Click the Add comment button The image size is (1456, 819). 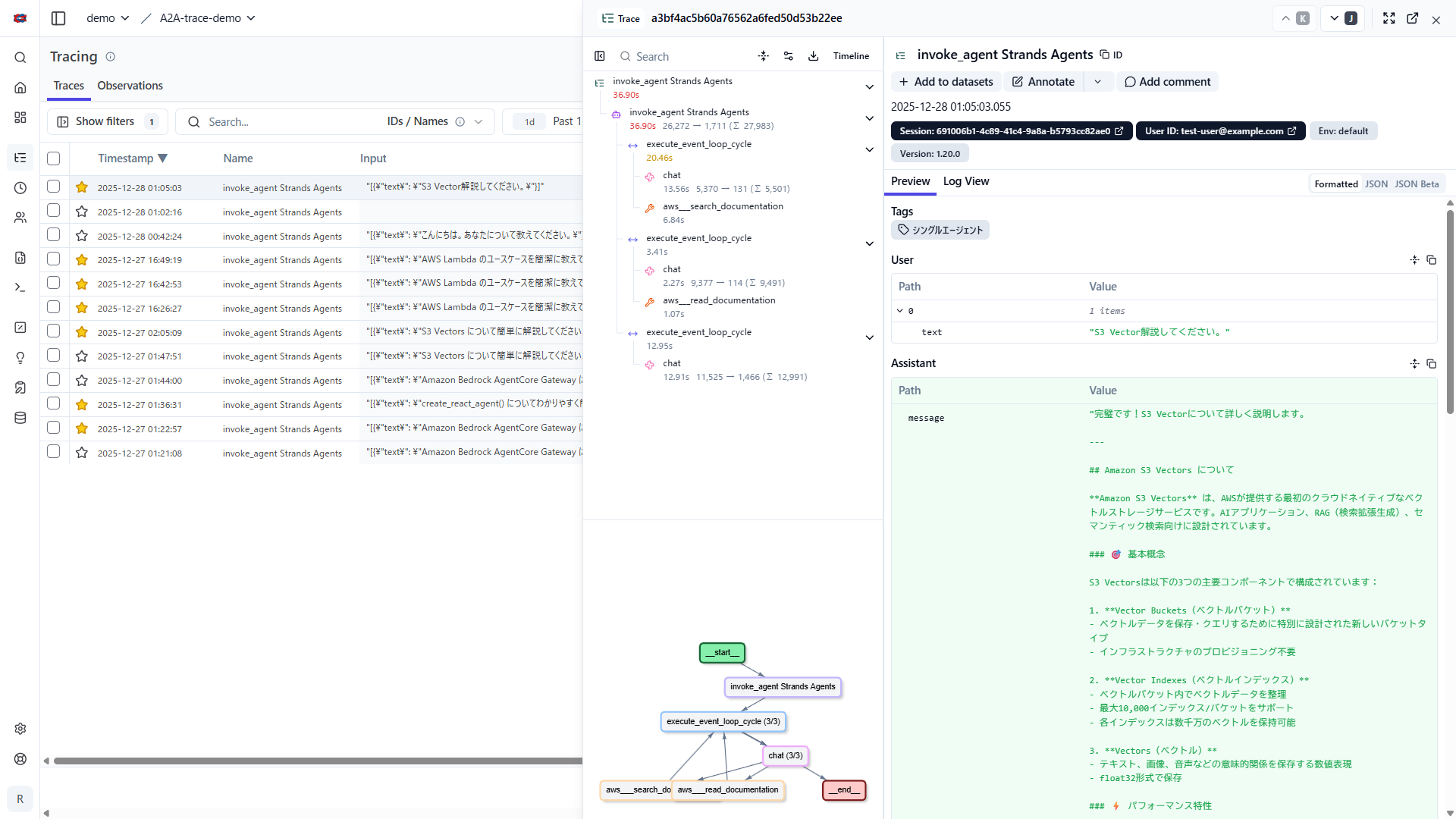click(1167, 82)
